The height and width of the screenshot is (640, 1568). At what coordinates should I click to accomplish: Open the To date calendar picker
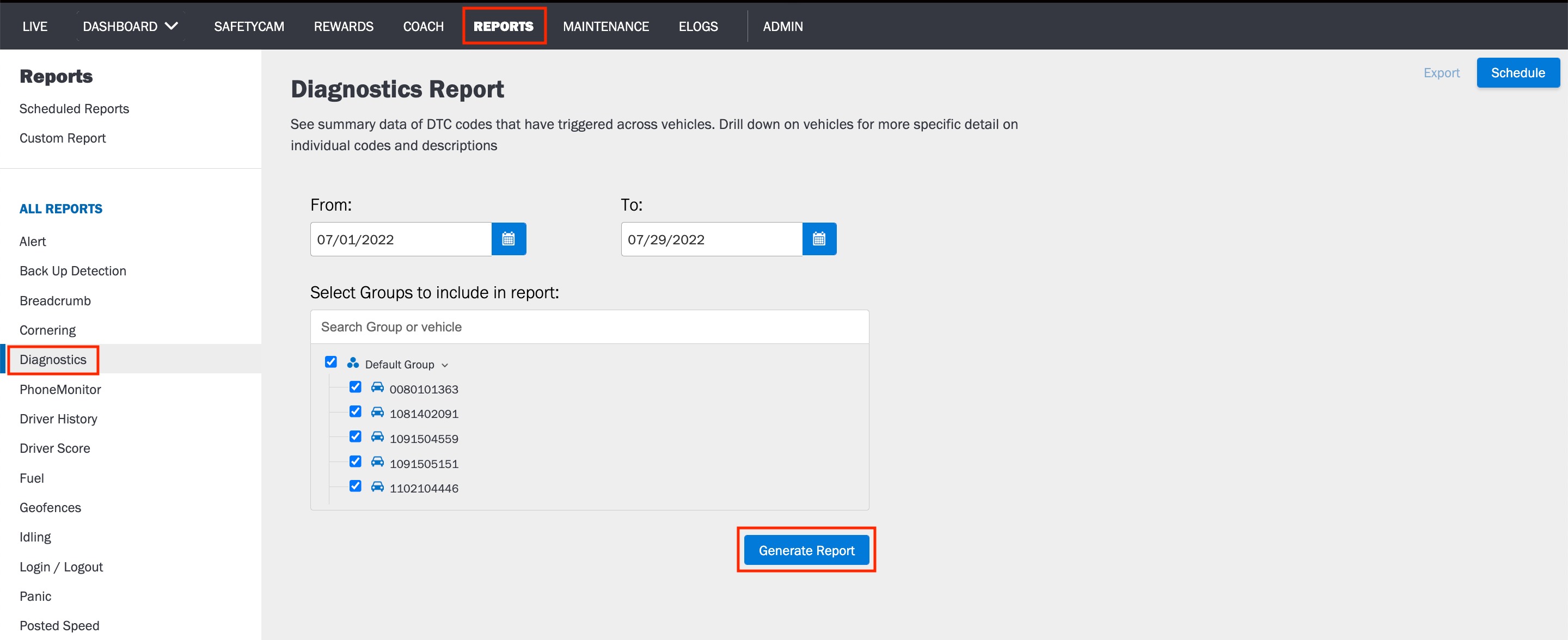point(819,239)
